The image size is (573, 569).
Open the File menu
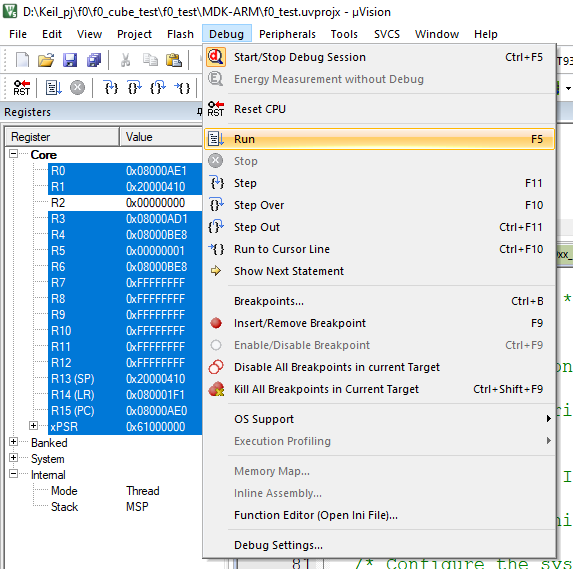pos(18,34)
